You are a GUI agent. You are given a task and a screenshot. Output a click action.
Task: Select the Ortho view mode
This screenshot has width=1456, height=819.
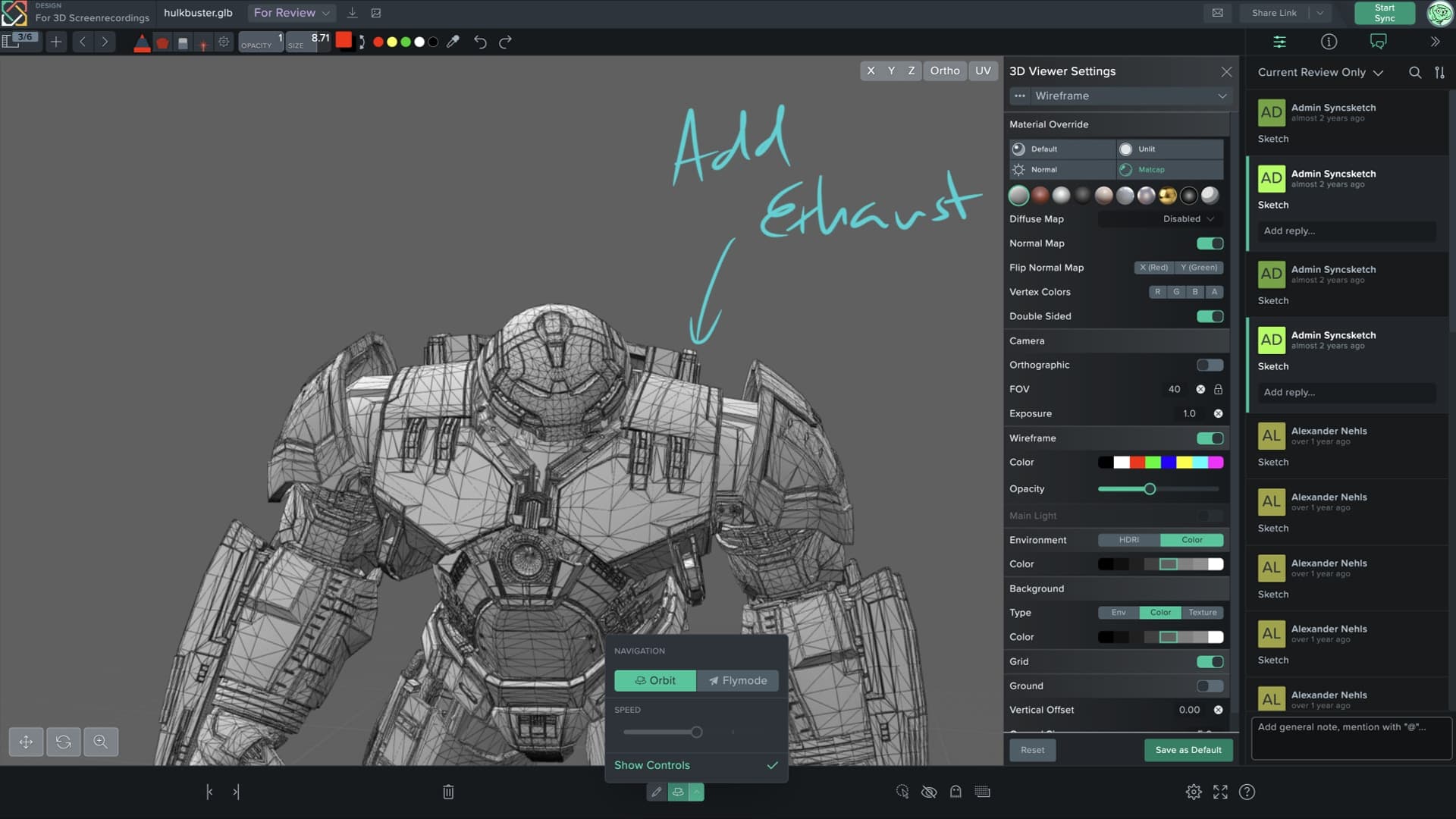click(945, 71)
